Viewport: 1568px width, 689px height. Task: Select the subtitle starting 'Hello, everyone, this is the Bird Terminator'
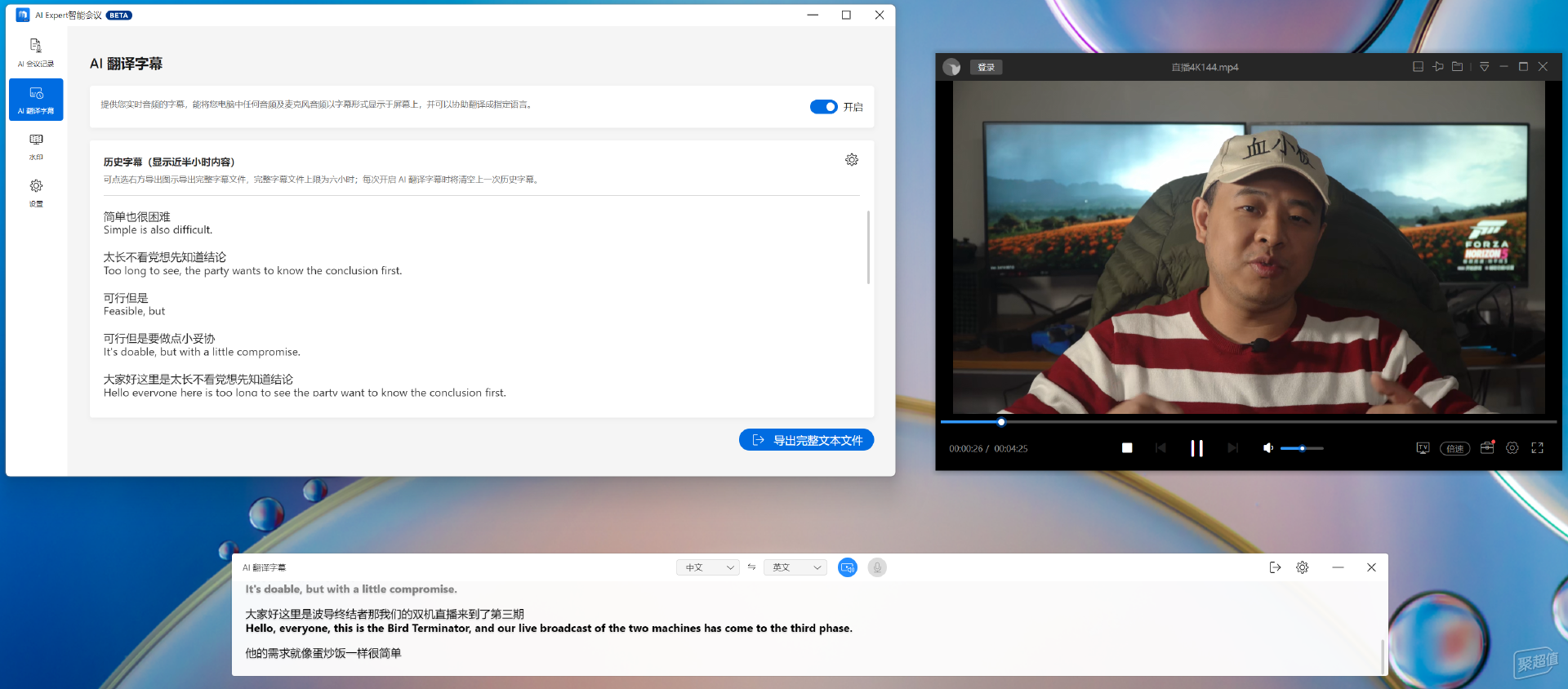(549, 629)
